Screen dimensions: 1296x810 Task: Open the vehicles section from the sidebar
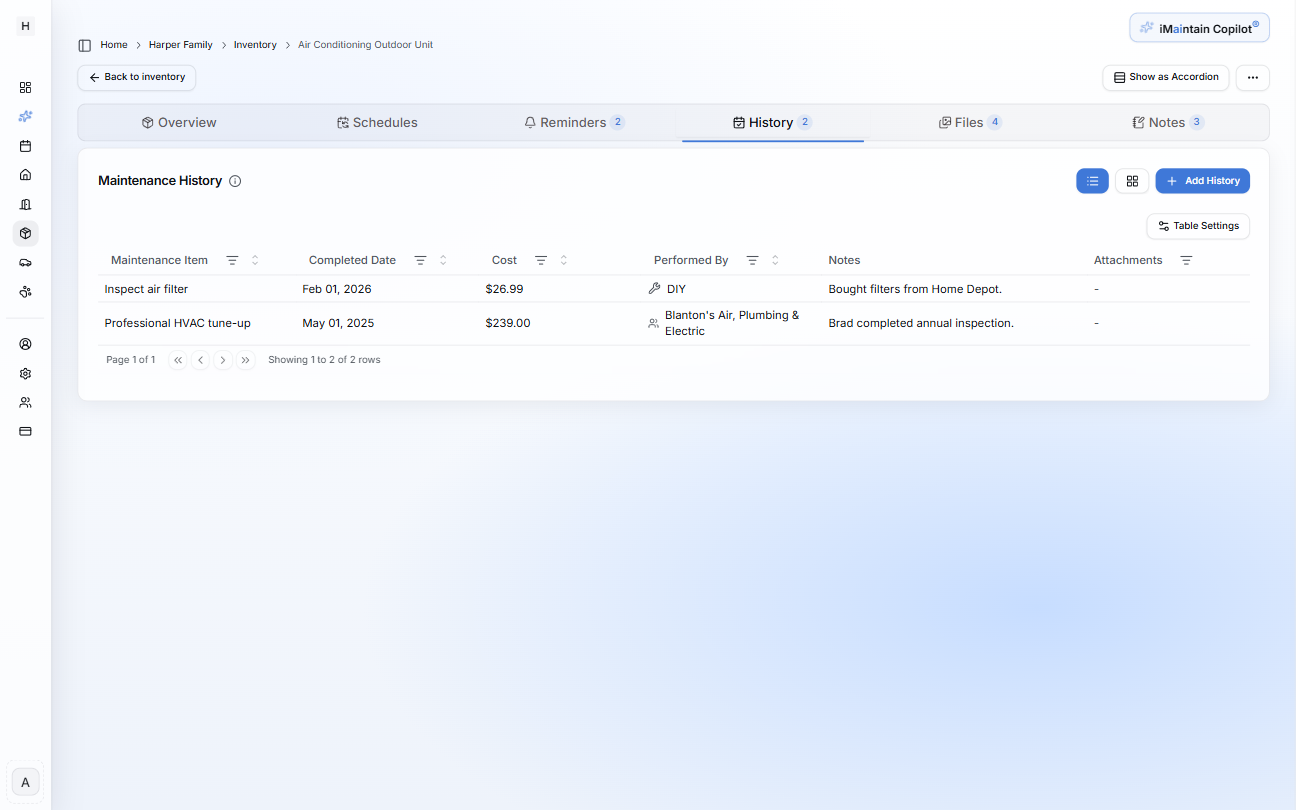(25, 262)
